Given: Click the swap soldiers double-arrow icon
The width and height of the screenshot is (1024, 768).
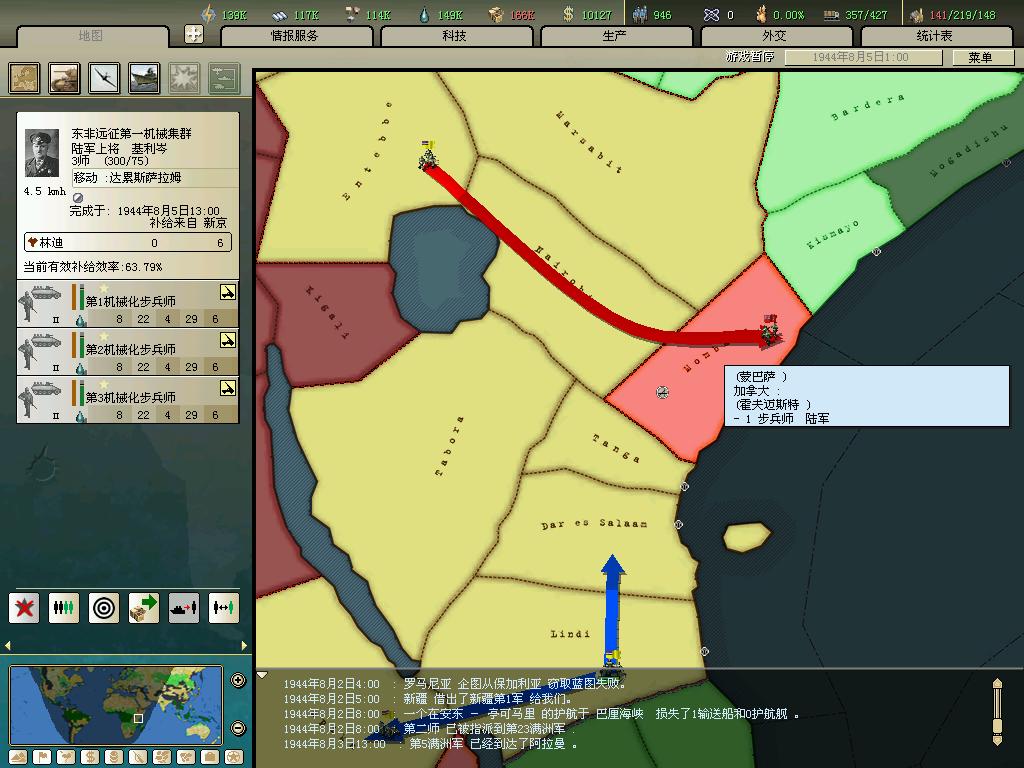Looking at the screenshot, I should point(224,607).
